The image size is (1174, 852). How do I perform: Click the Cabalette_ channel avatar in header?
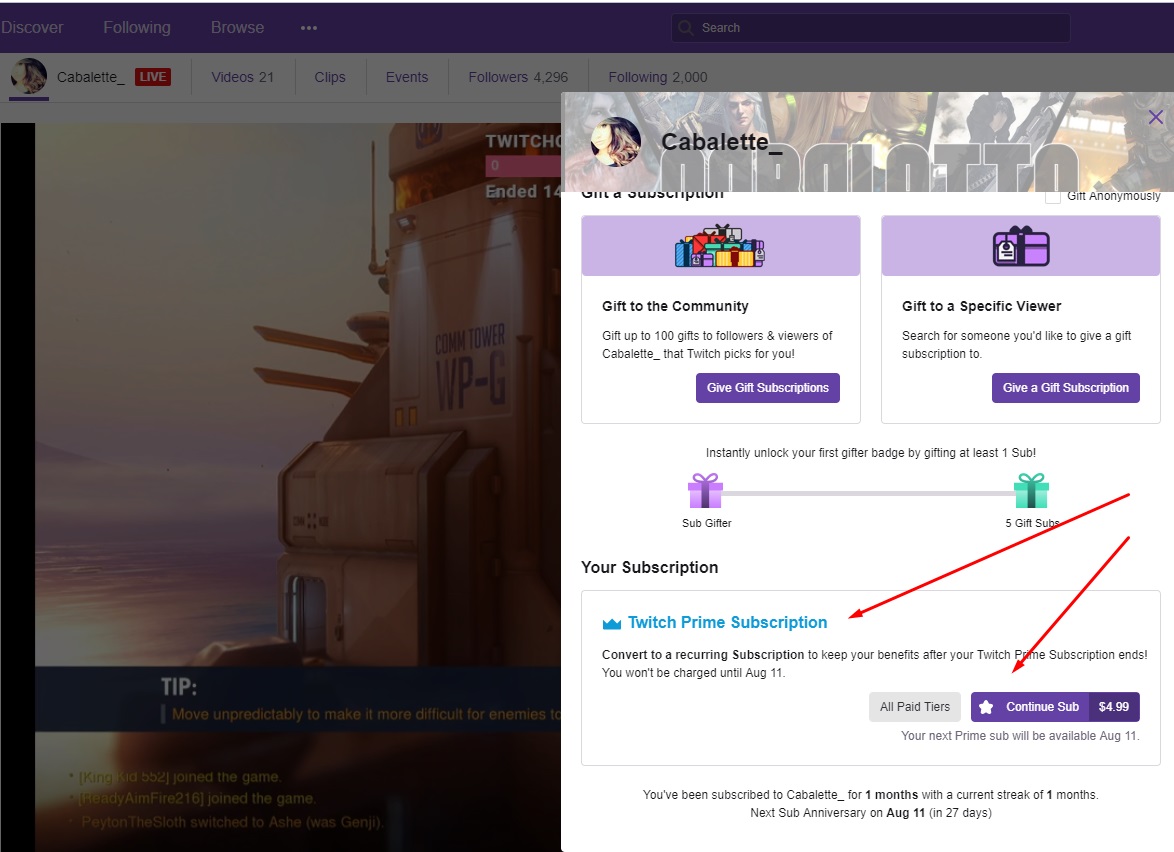[29, 77]
